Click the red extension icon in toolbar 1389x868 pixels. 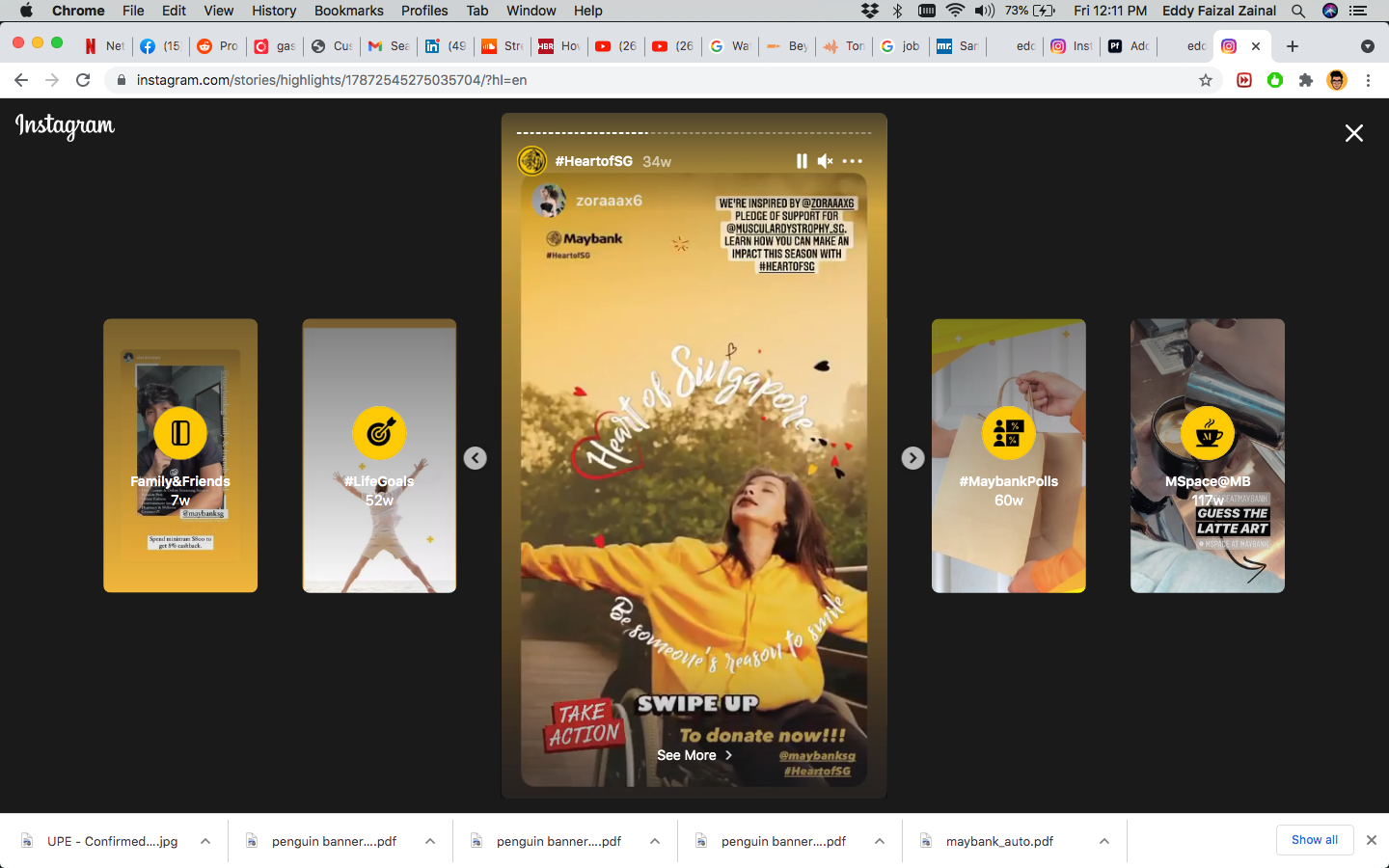(1244, 80)
